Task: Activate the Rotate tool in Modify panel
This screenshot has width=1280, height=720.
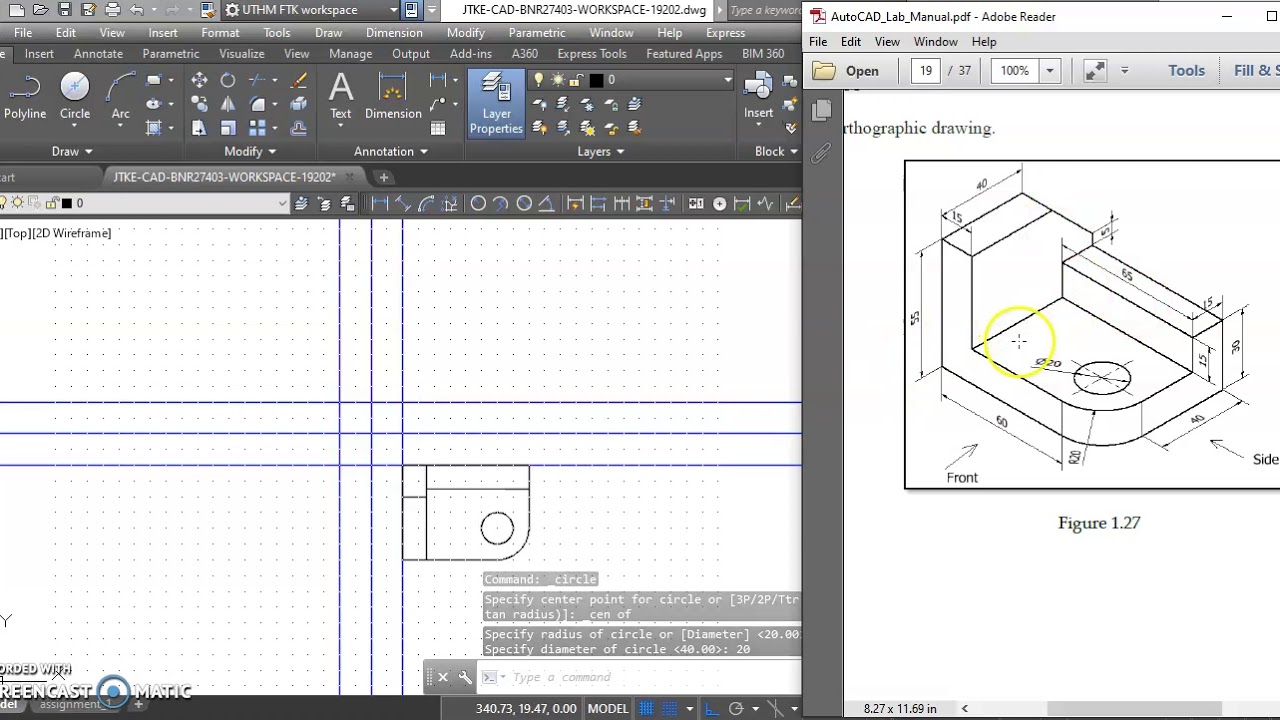Action: (228, 80)
